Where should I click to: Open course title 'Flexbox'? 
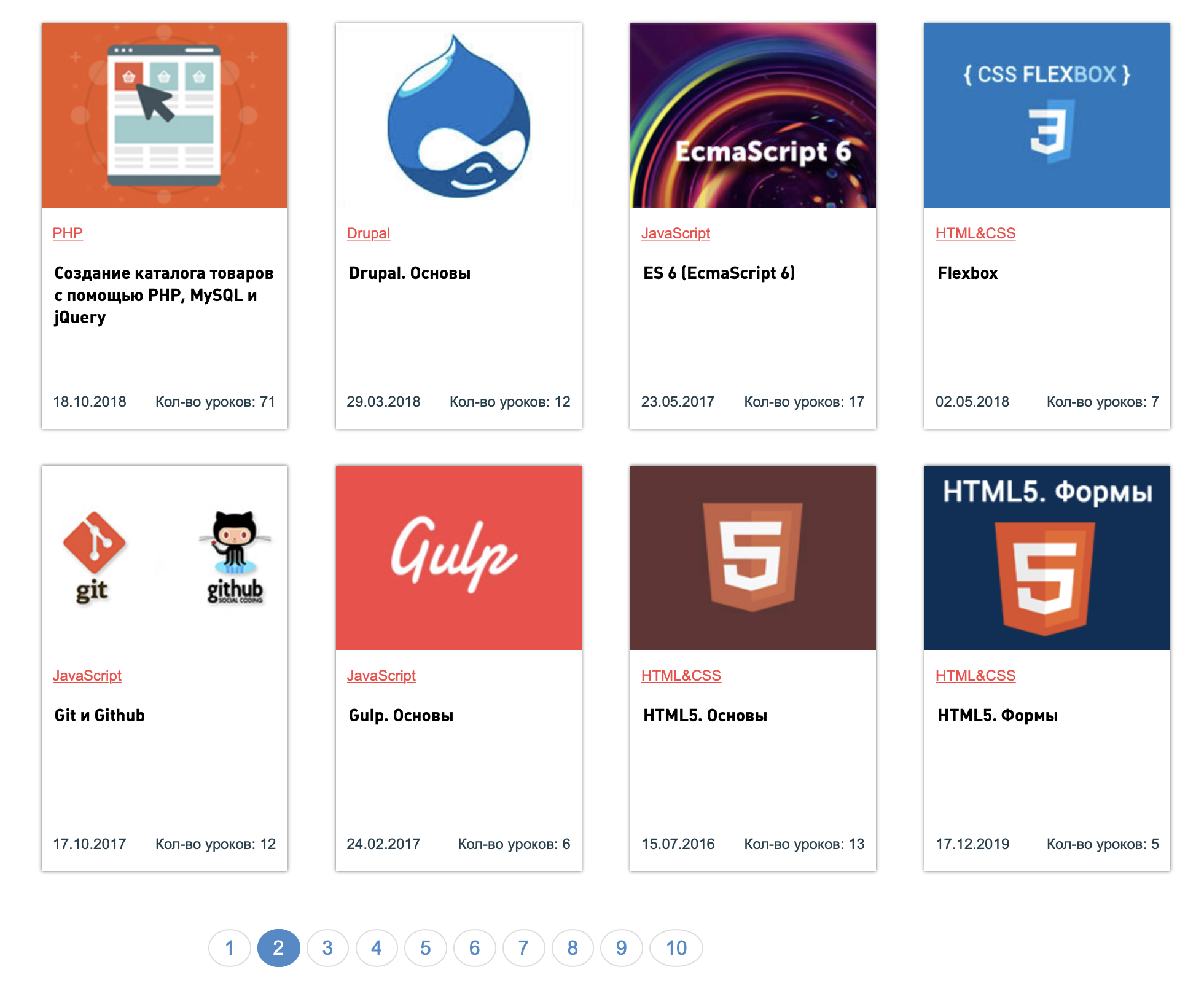point(968,273)
